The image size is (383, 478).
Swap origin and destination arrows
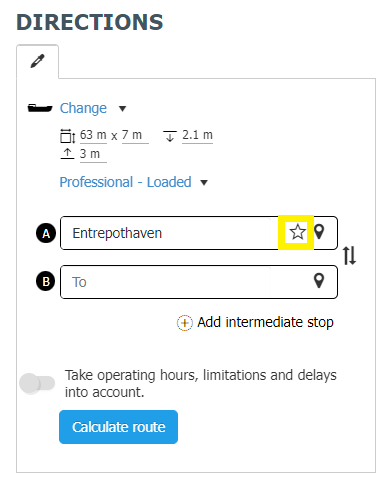[350, 256]
